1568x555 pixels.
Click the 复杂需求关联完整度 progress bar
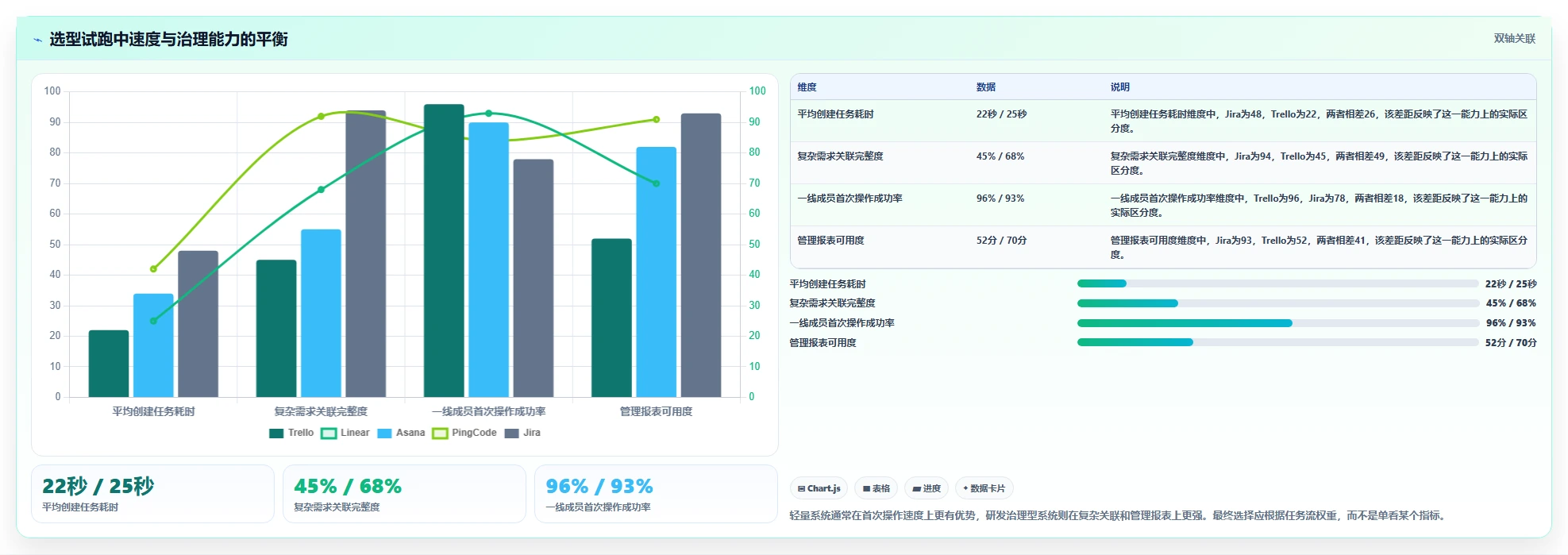(x=1277, y=303)
